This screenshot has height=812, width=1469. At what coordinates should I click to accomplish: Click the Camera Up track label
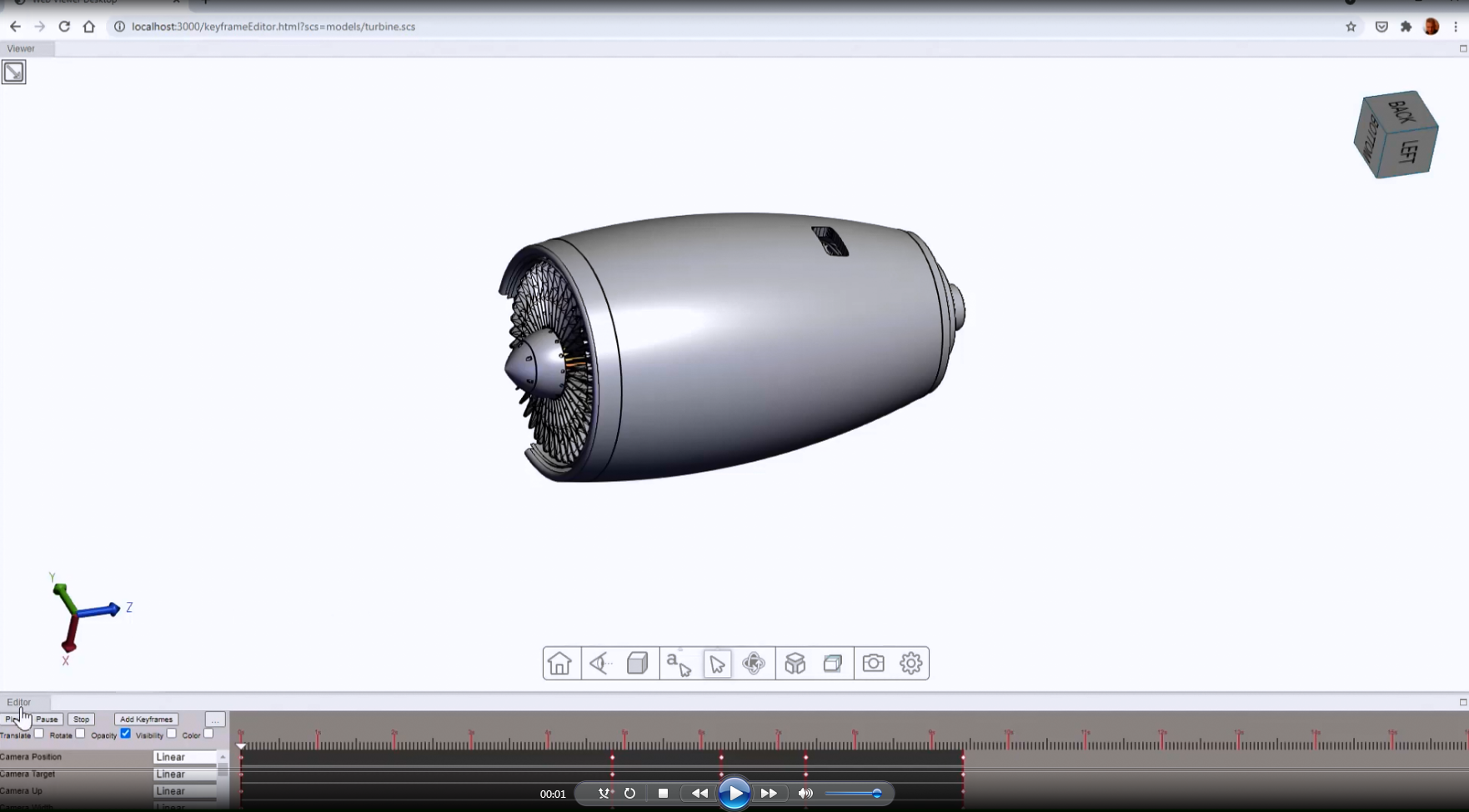coord(21,791)
